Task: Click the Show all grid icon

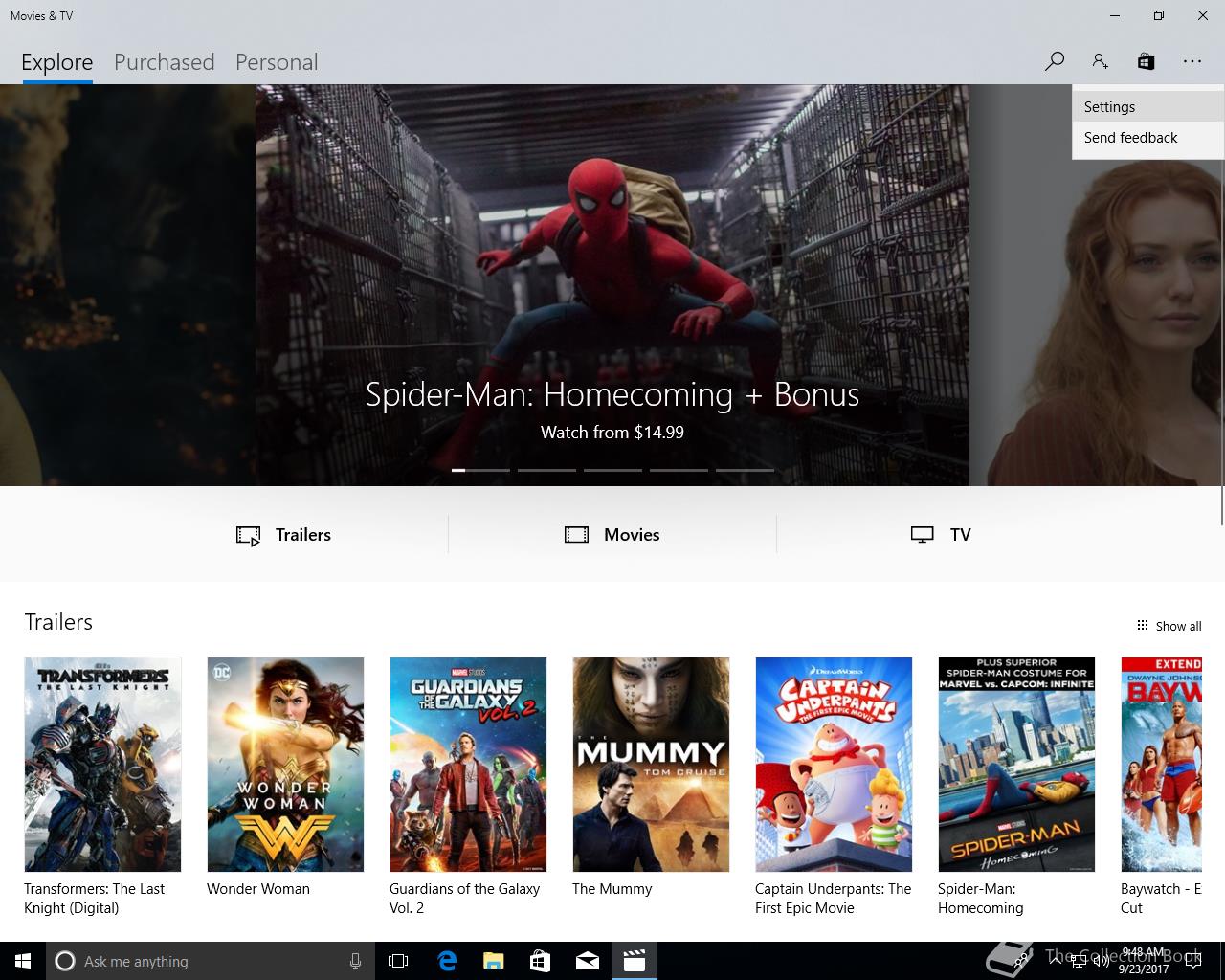Action: click(1142, 626)
